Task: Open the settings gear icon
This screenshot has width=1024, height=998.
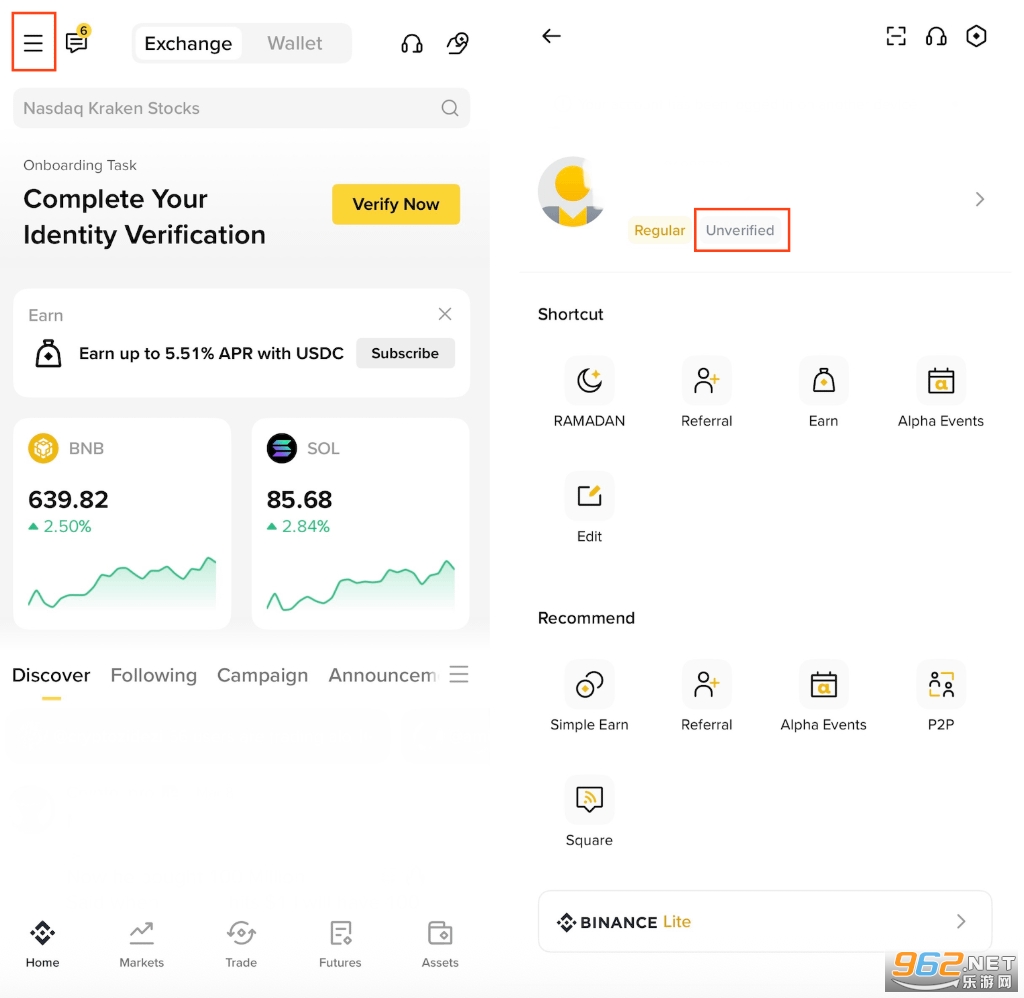Action: 976,36
